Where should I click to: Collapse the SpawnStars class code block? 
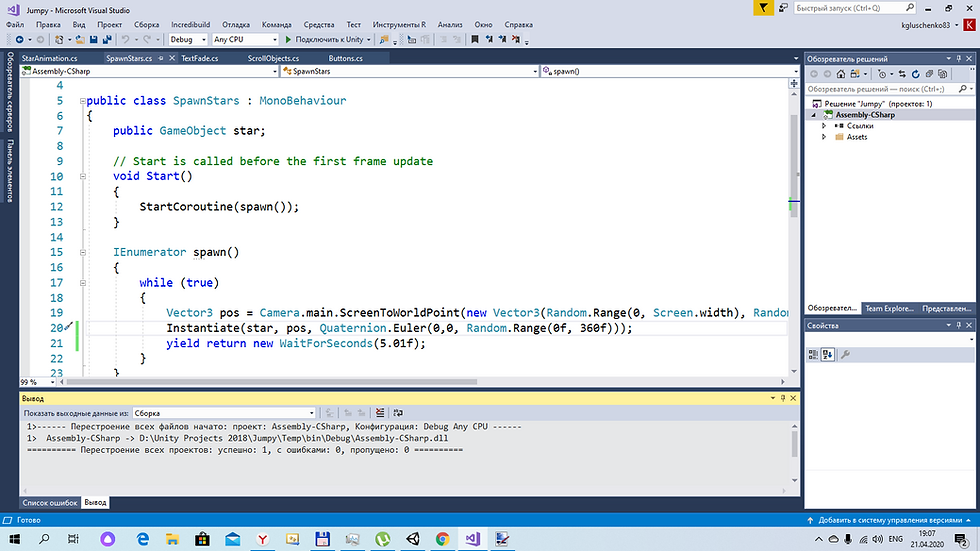(82, 101)
